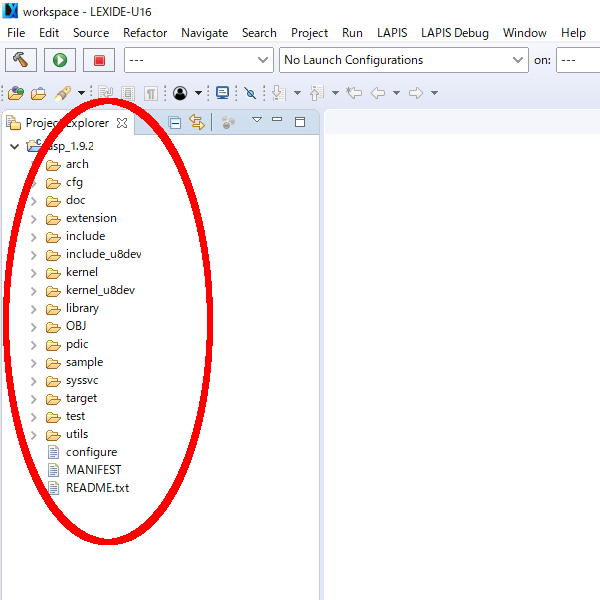The height and width of the screenshot is (600, 600).
Task: Click the blue monitor console icon
Action: point(222,93)
